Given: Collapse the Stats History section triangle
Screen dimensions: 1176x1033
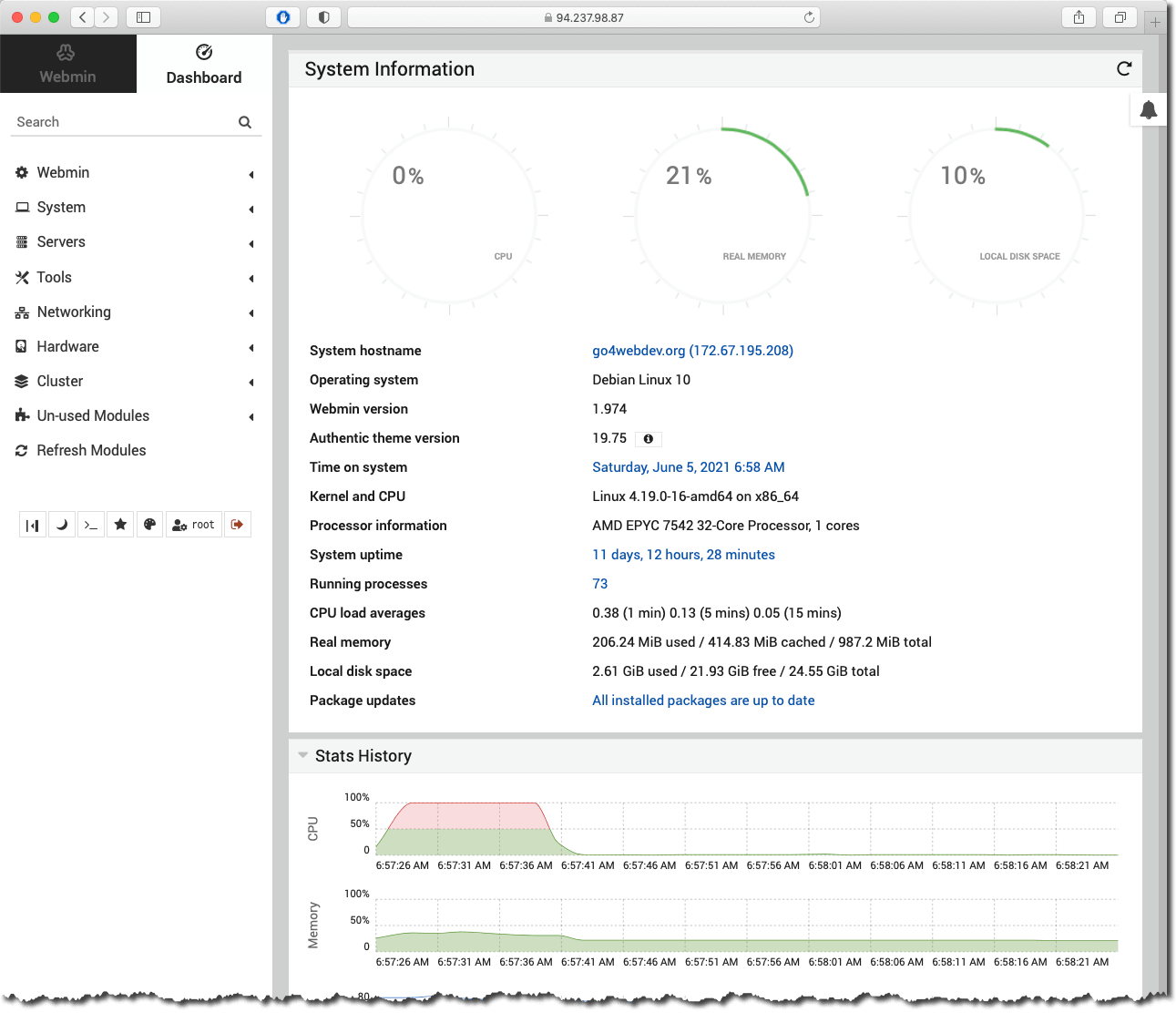Looking at the screenshot, I should click(302, 755).
